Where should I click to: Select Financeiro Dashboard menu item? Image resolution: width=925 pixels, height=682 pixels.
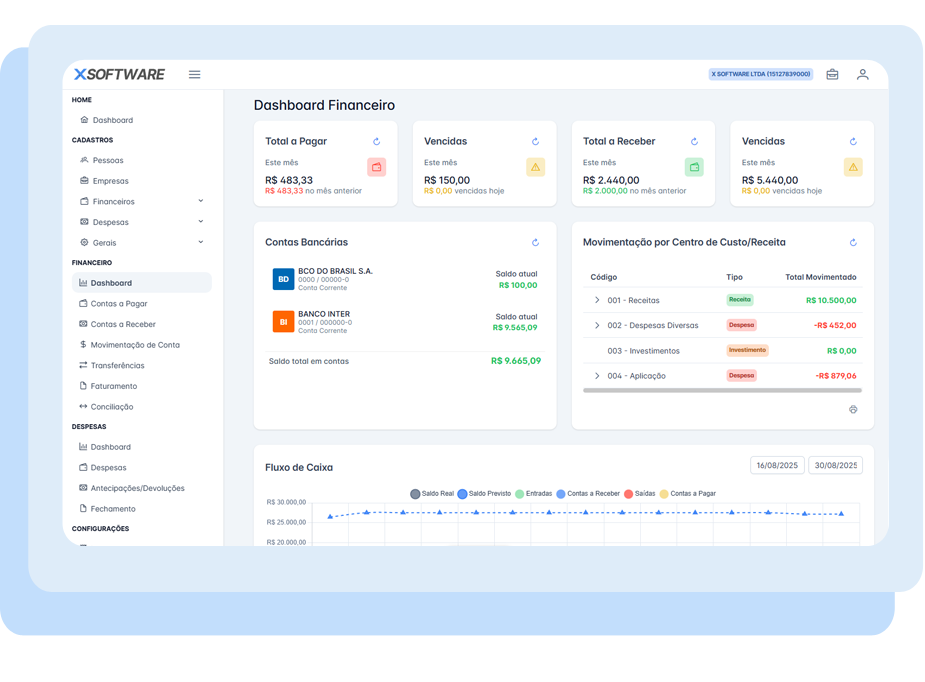[142, 283]
